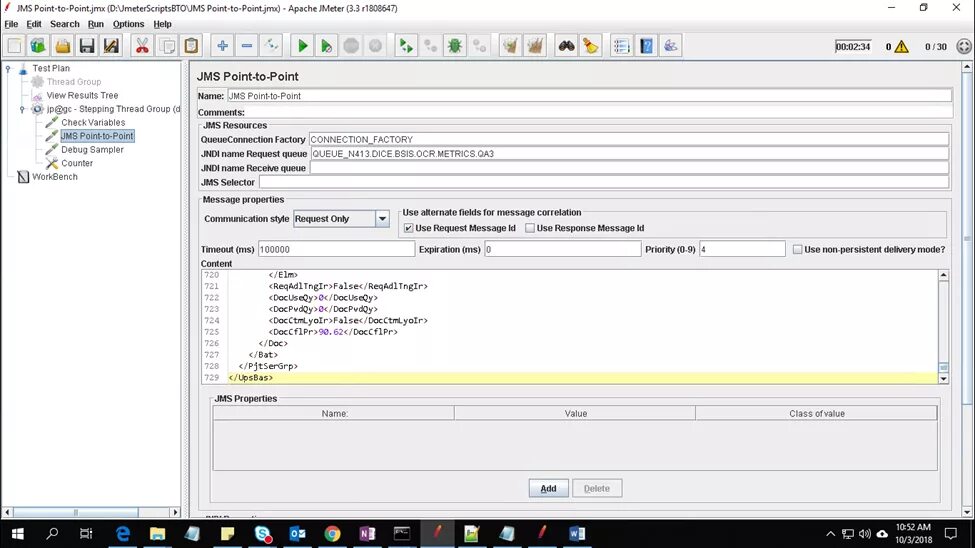
Task: Select View Results Tree node
Action: click(x=82, y=96)
